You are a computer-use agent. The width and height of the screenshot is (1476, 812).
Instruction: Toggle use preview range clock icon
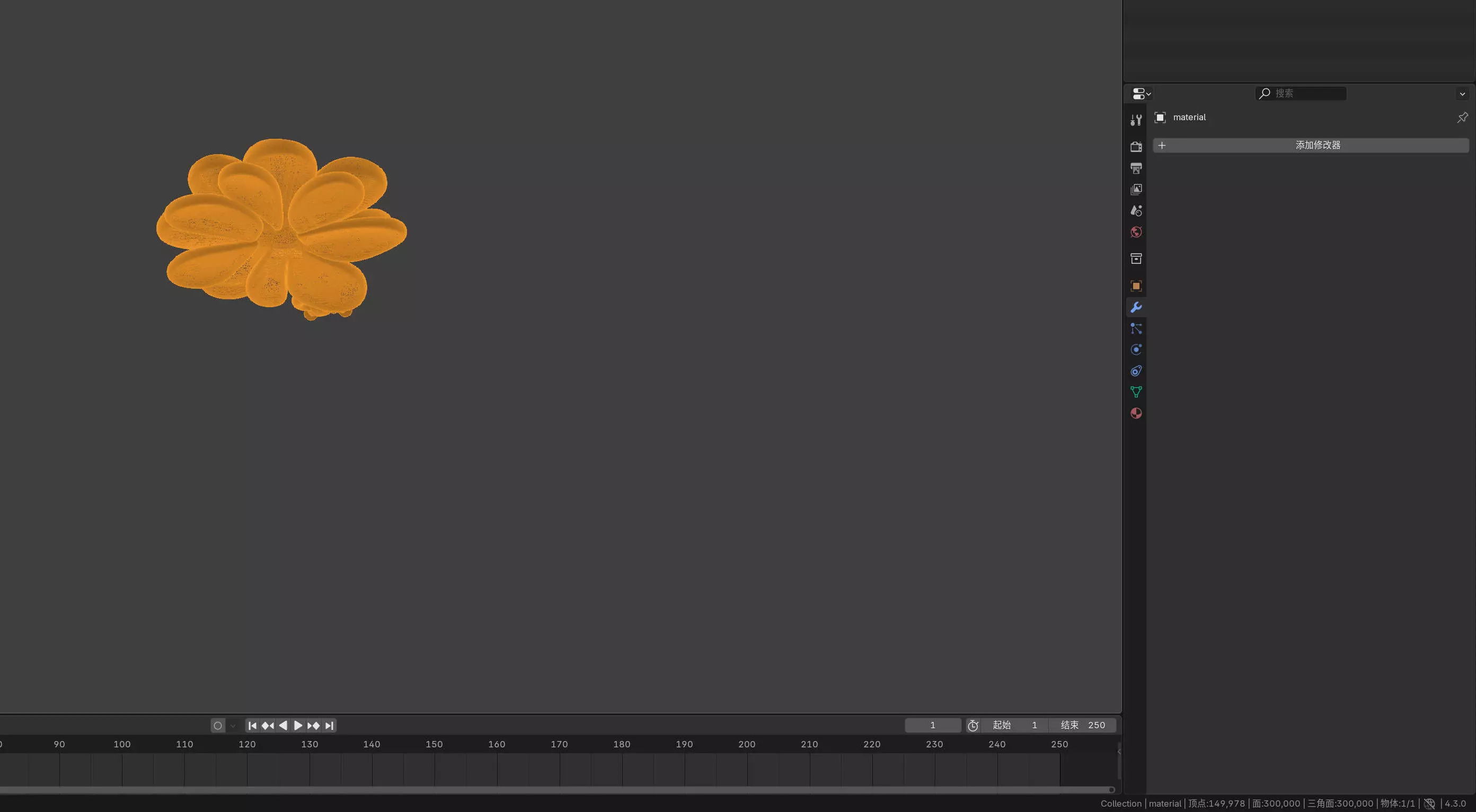(973, 726)
